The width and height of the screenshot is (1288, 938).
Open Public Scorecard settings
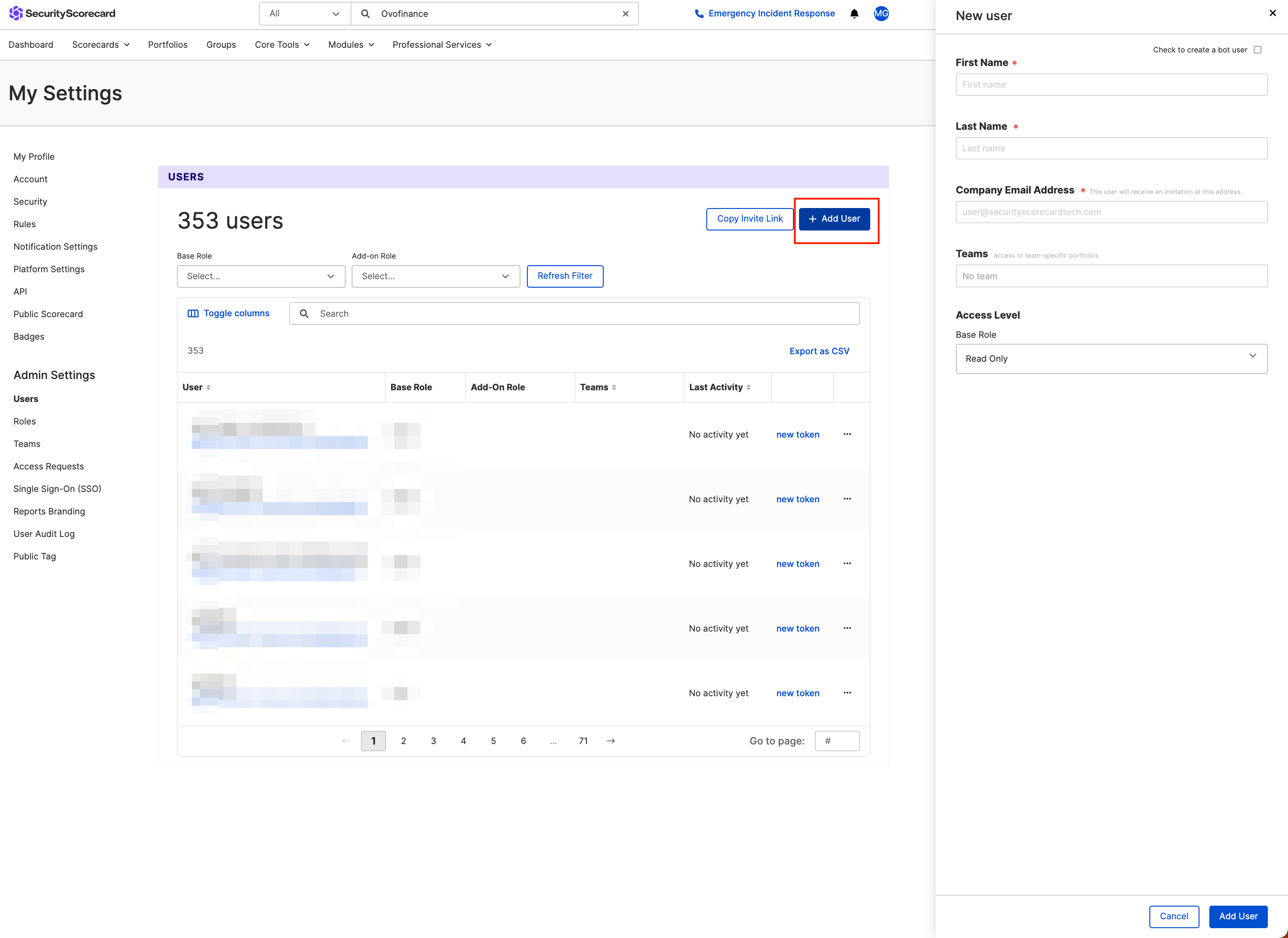(x=48, y=314)
